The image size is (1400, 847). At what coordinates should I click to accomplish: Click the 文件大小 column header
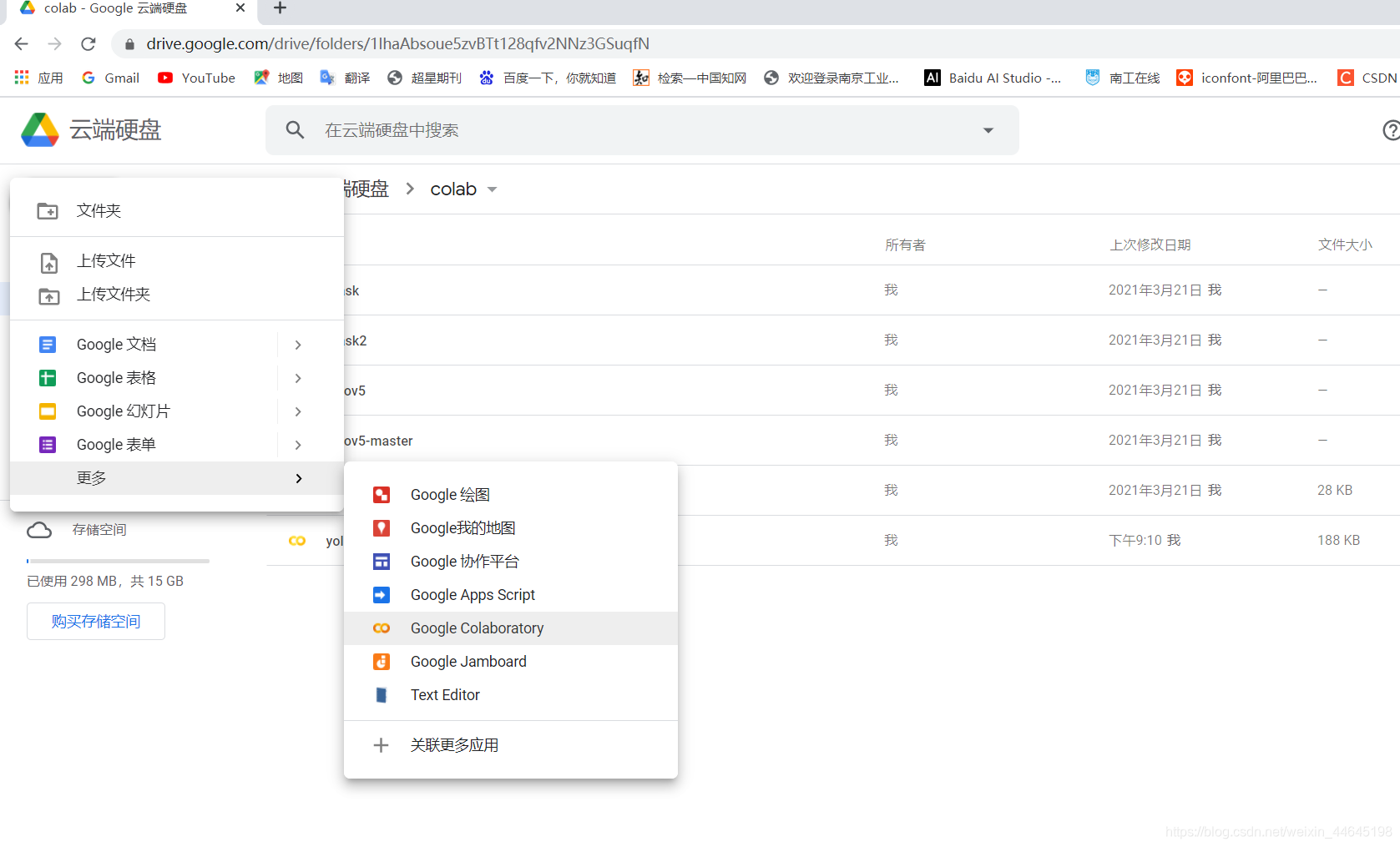point(1345,245)
